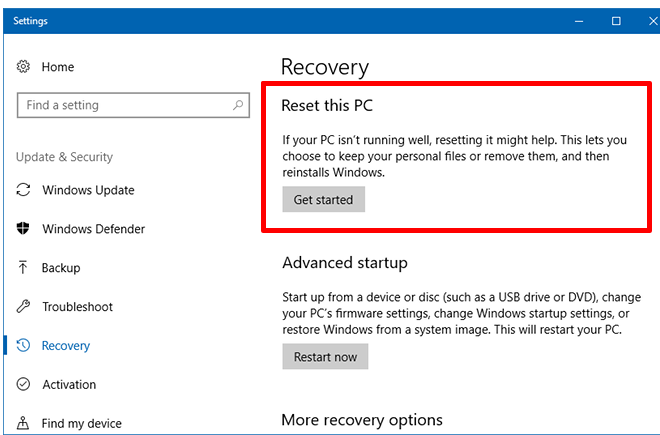Minimize the Settings window
This screenshot has width=660, height=435.
pos(580,20)
